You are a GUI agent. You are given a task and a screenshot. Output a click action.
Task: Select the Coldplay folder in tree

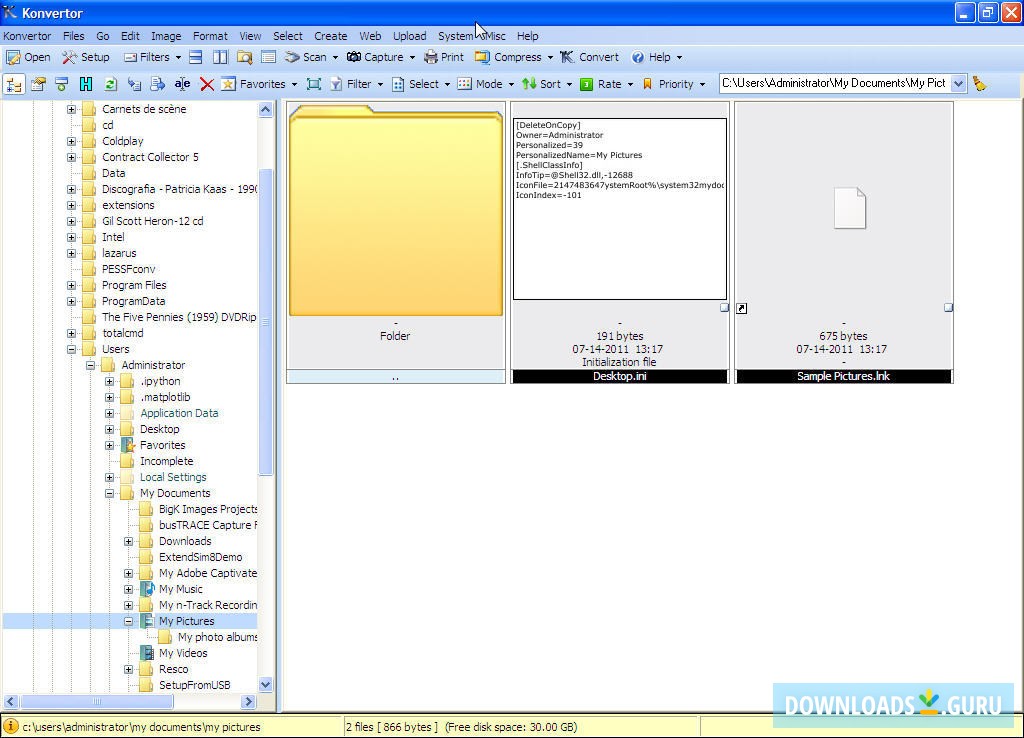pyautogui.click(x=123, y=141)
